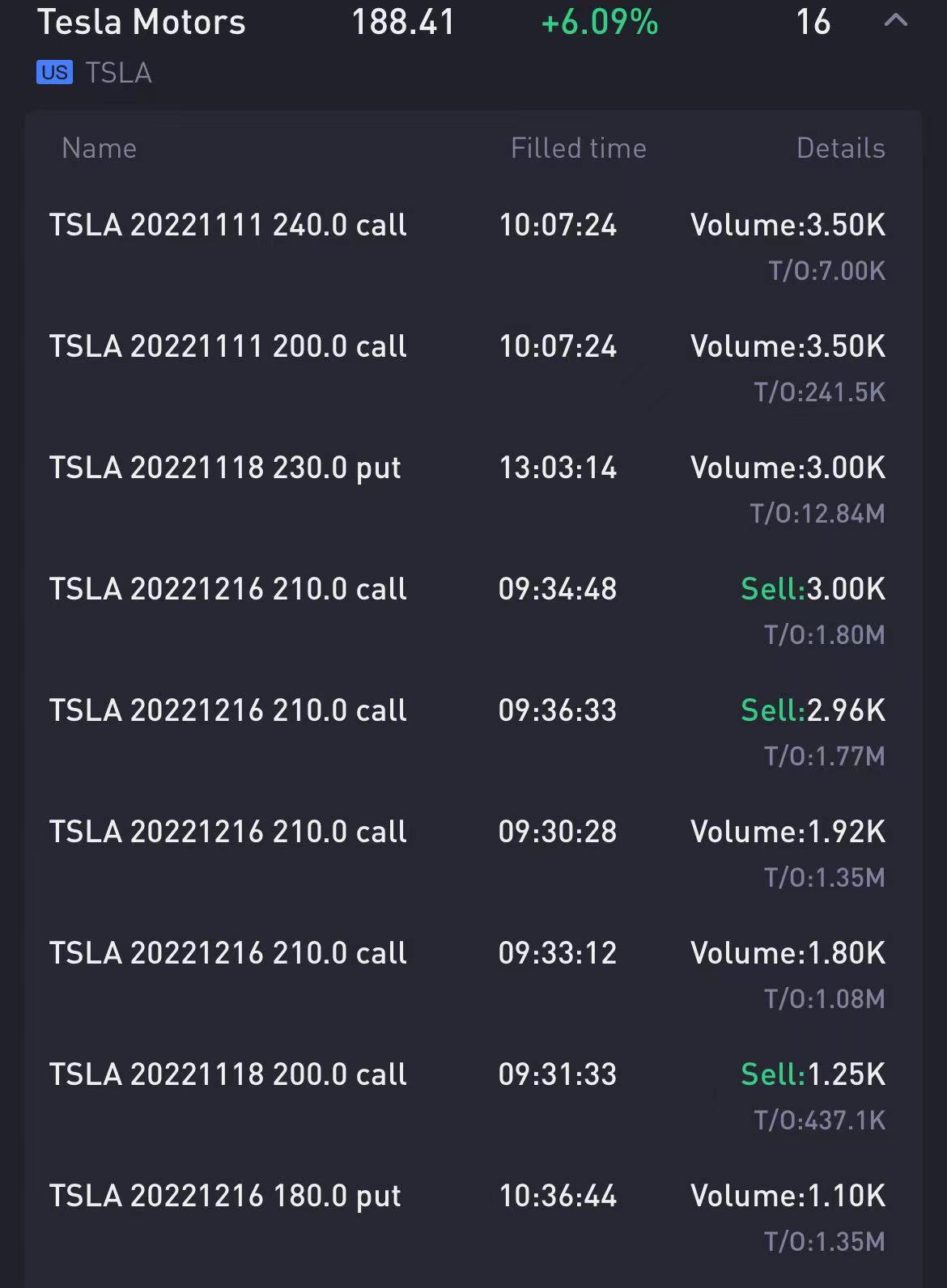Open TSLA 20221111 240.0 call row
The image size is (947, 1288).
click(x=473, y=247)
